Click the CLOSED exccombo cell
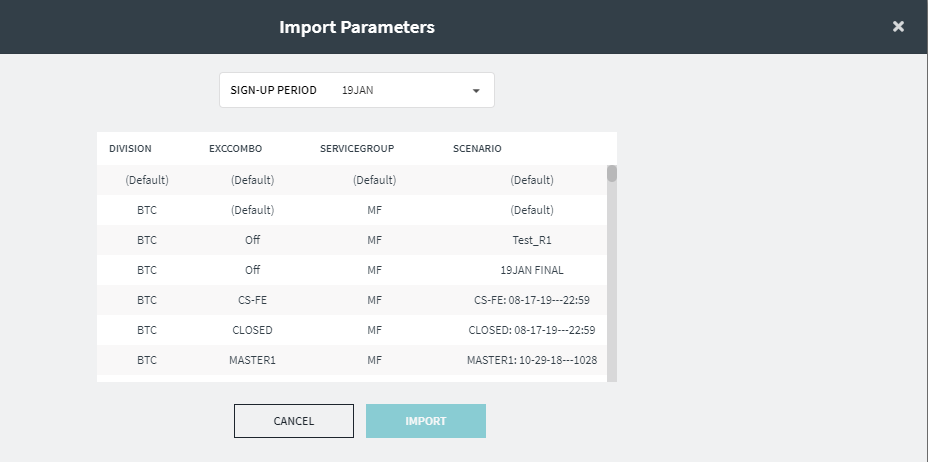 coord(252,330)
